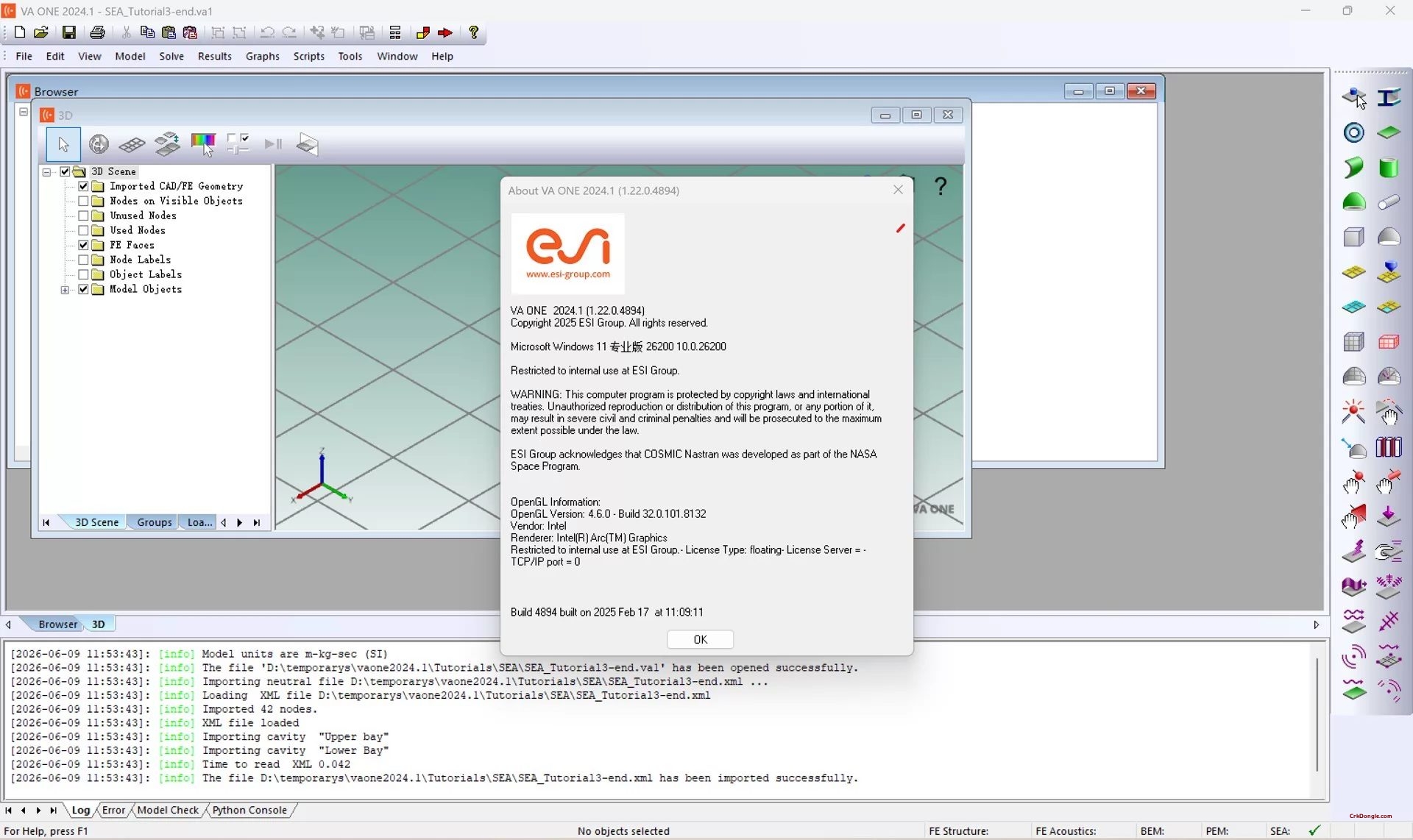This screenshot has height=840, width=1413.
Task: Collapse the Browser window tree root
Action: point(24,112)
